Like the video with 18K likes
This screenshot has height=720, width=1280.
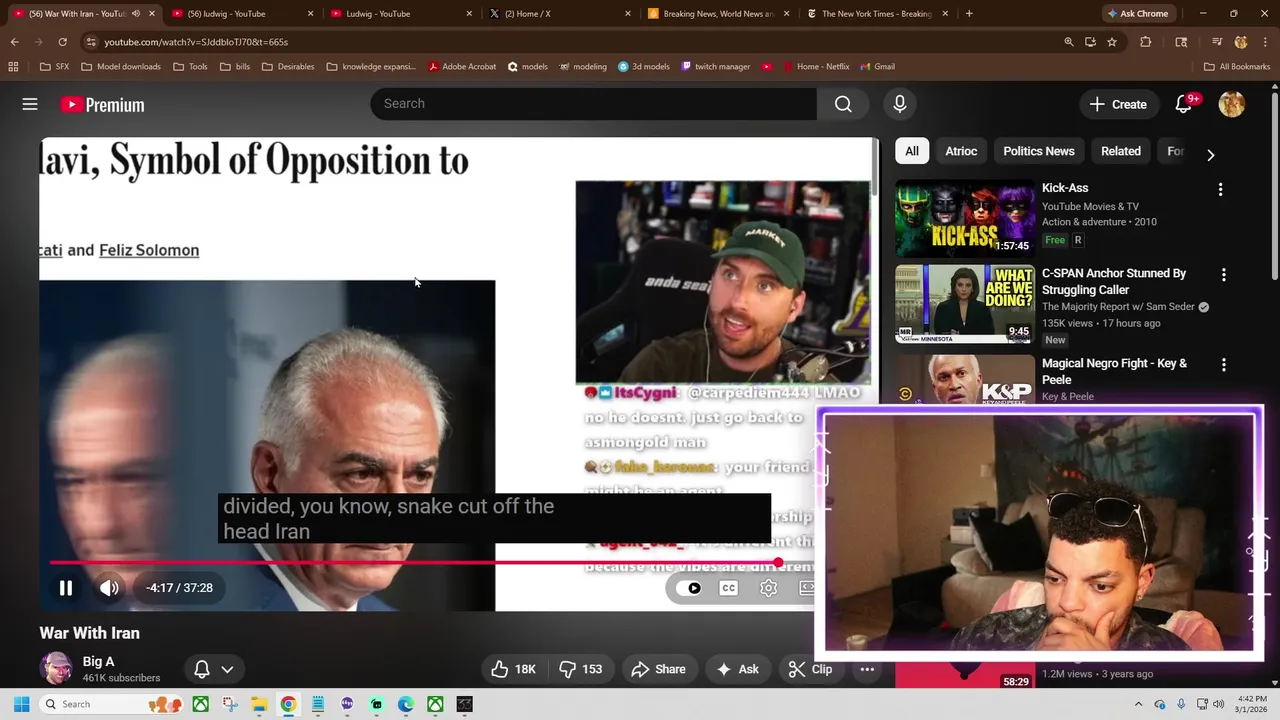514,669
